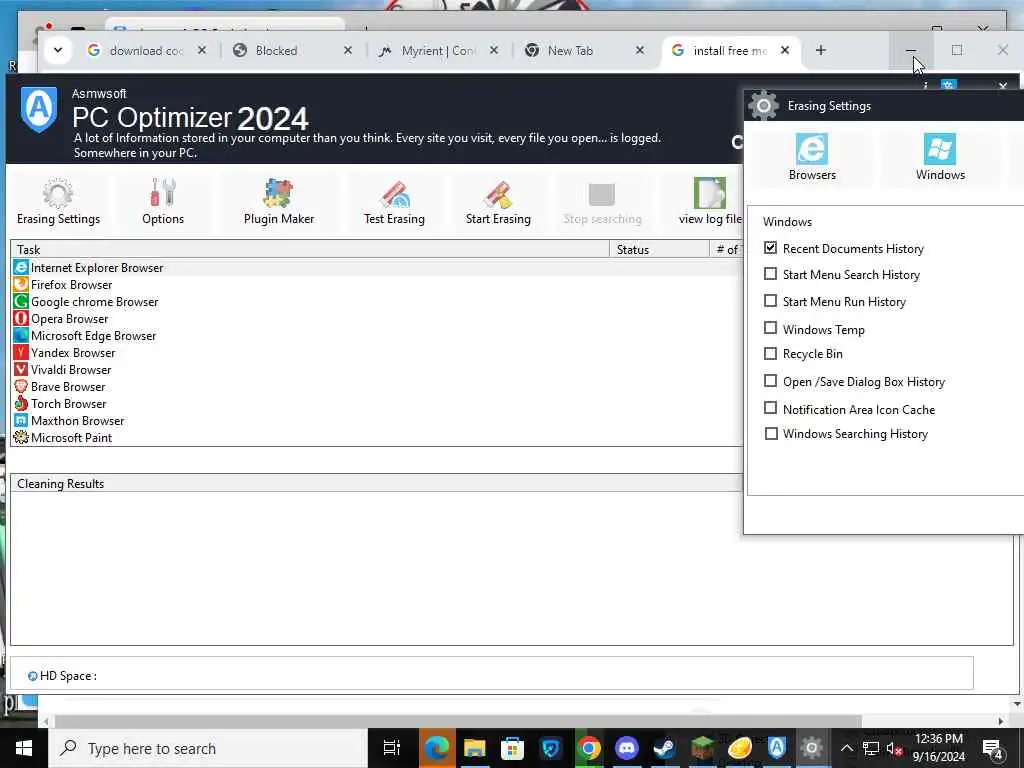
Task: Switch to the Blocked Chrome tab
Action: coord(294,50)
